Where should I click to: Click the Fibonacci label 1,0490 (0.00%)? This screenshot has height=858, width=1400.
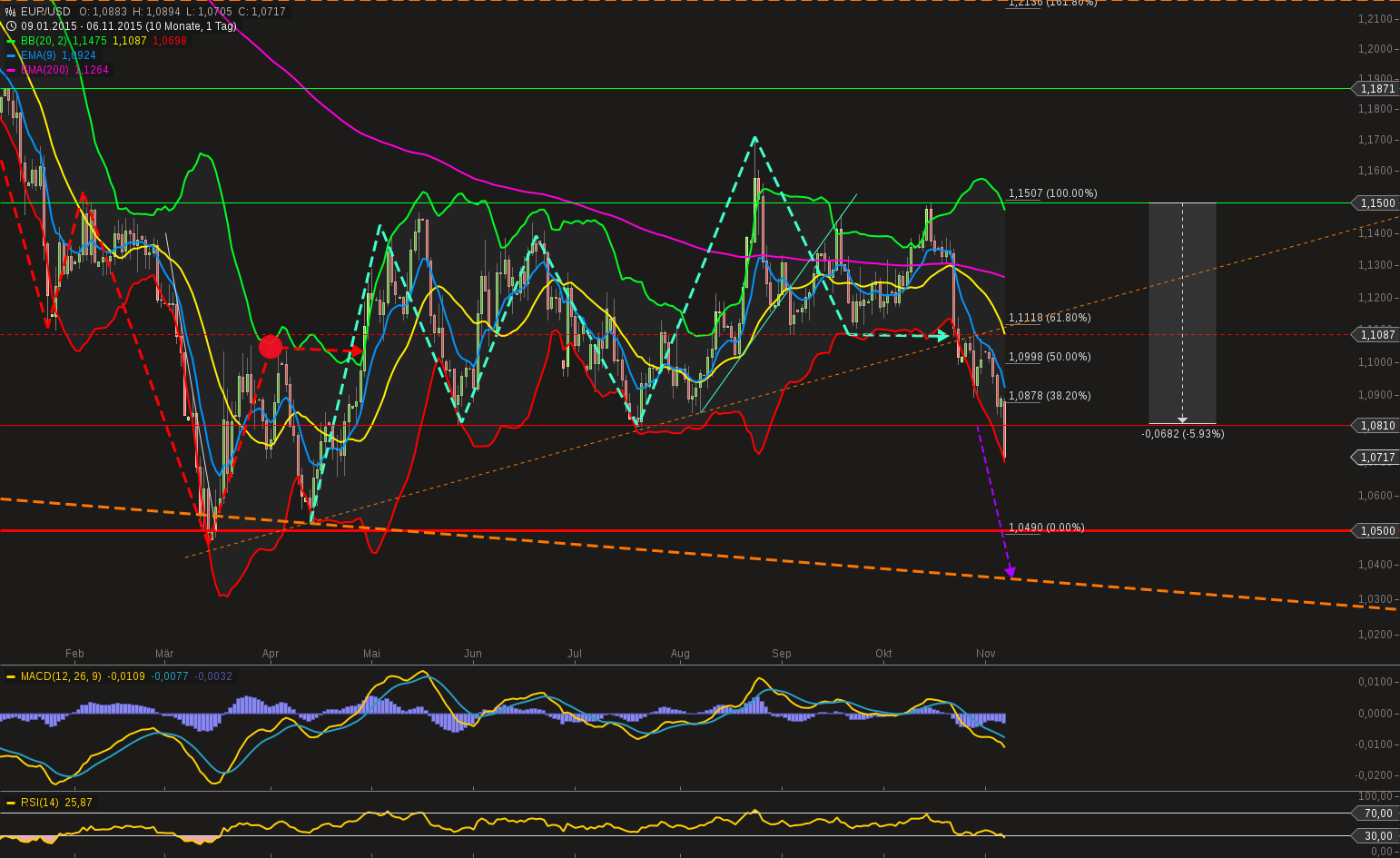click(1047, 528)
